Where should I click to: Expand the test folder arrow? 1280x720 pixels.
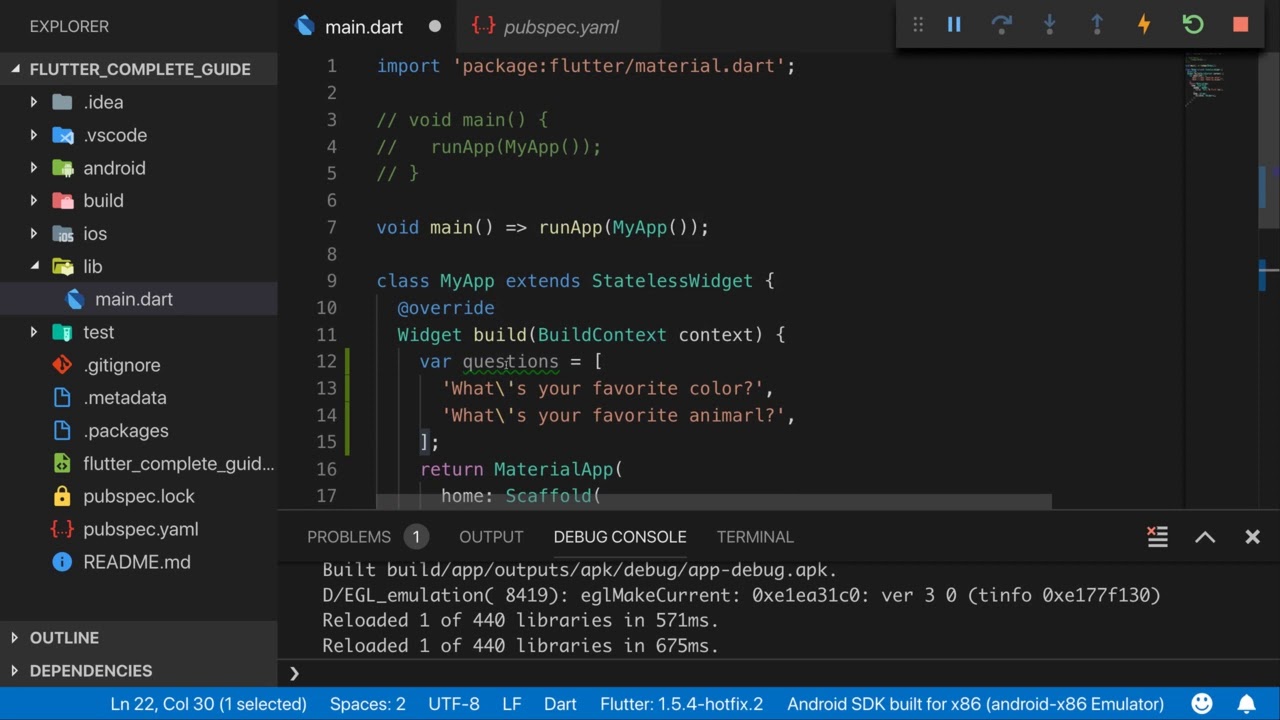tap(34, 332)
